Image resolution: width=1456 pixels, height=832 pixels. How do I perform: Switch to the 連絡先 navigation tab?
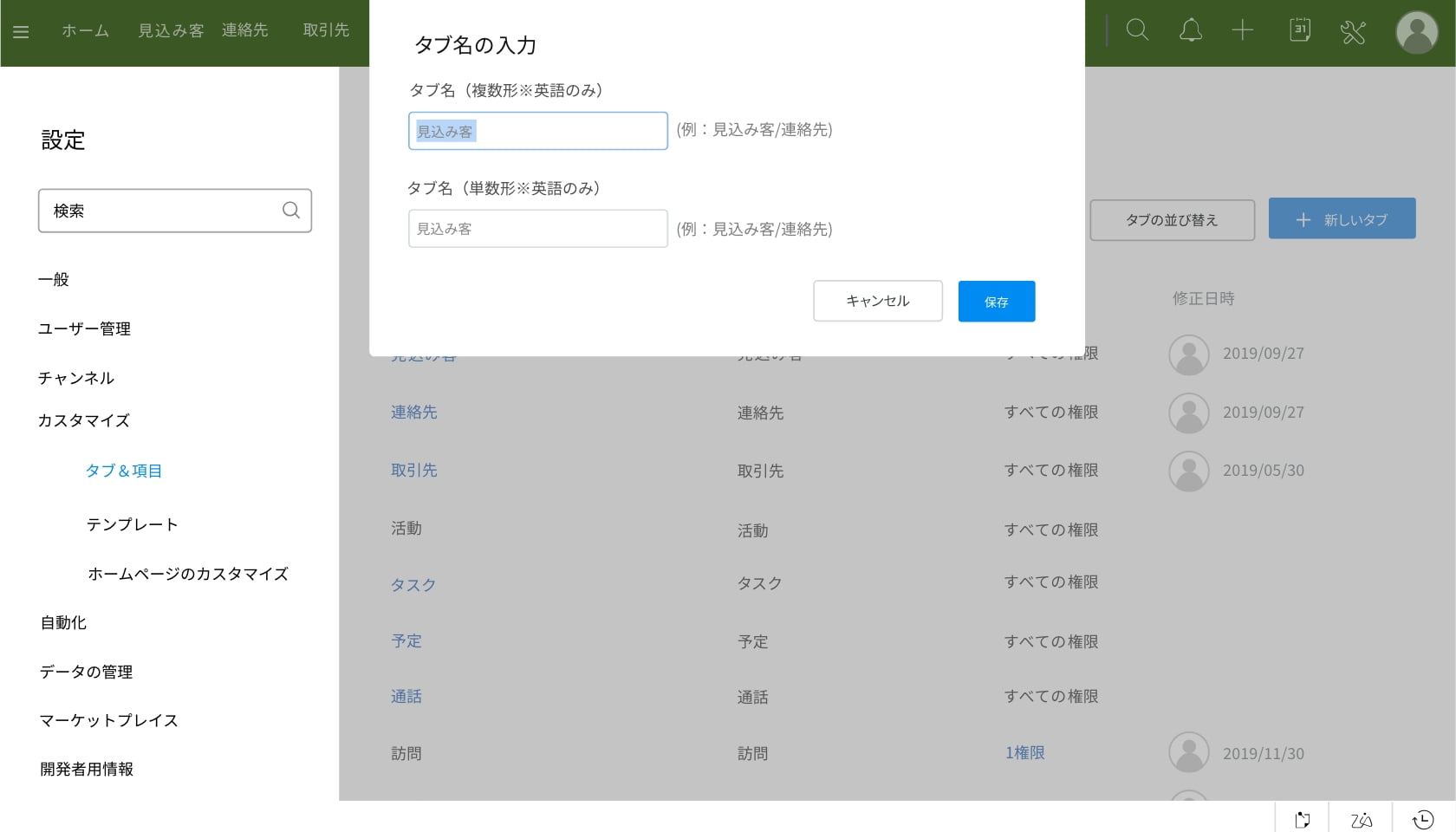[x=245, y=30]
